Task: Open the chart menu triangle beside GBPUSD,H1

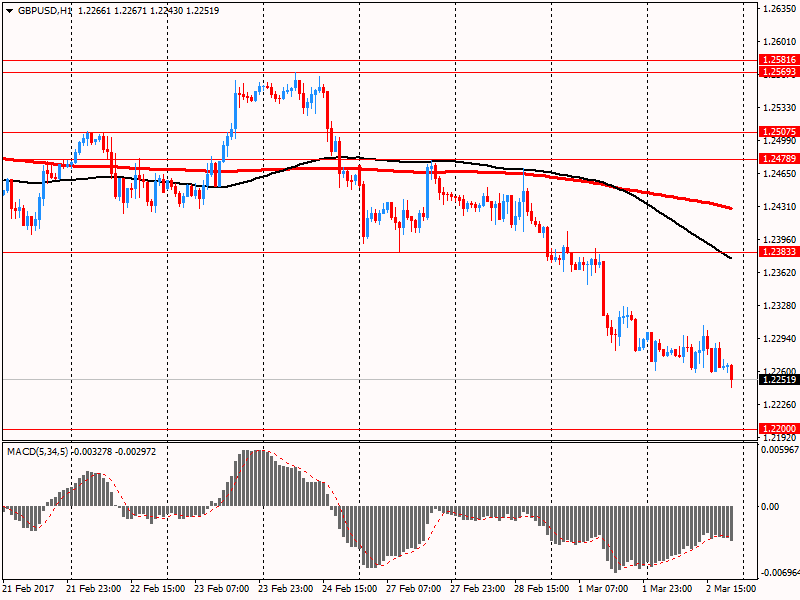Action: (x=10, y=11)
